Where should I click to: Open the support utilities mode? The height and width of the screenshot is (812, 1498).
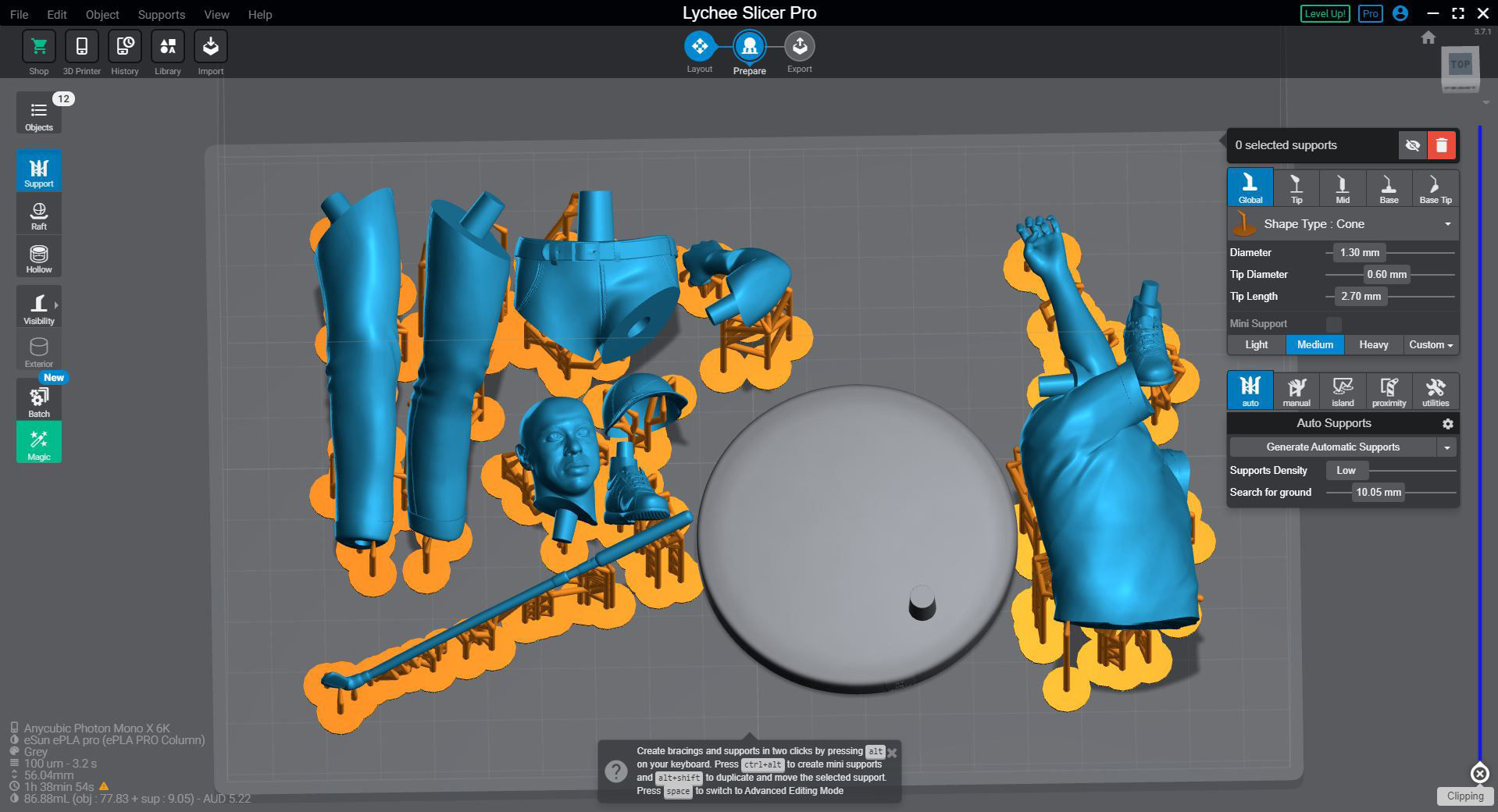pyautogui.click(x=1436, y=390)
